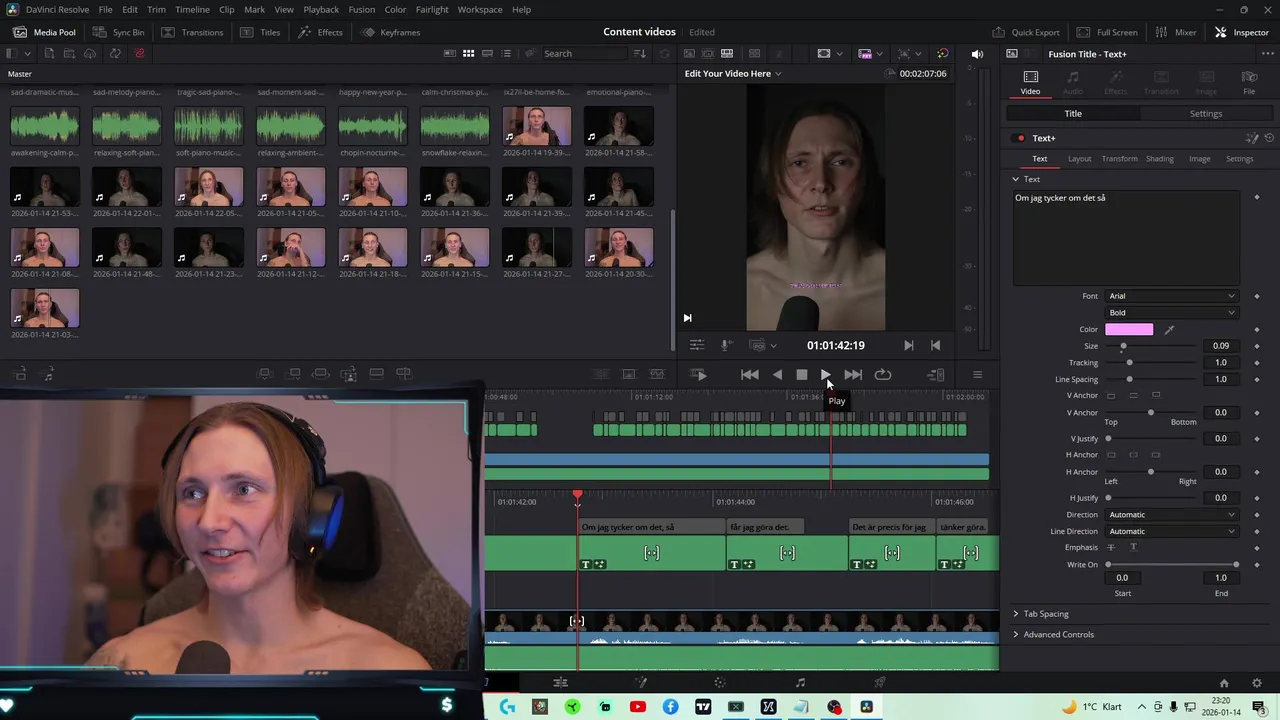1280x720 pixels.
Task: Open the Fairlight menu
Action: 432,9
